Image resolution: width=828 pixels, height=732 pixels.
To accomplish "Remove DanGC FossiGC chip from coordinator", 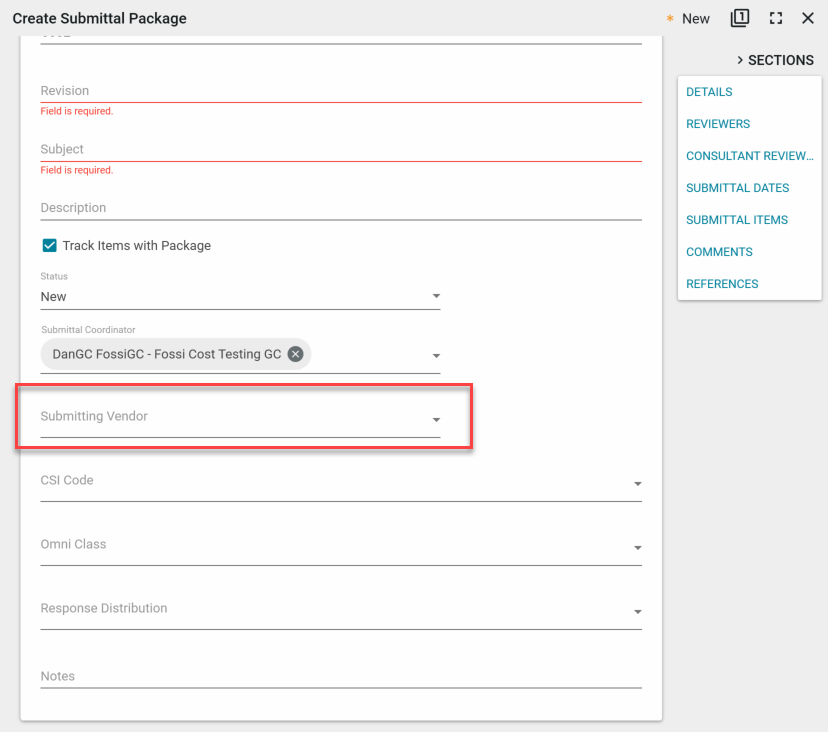I will 295,354.
